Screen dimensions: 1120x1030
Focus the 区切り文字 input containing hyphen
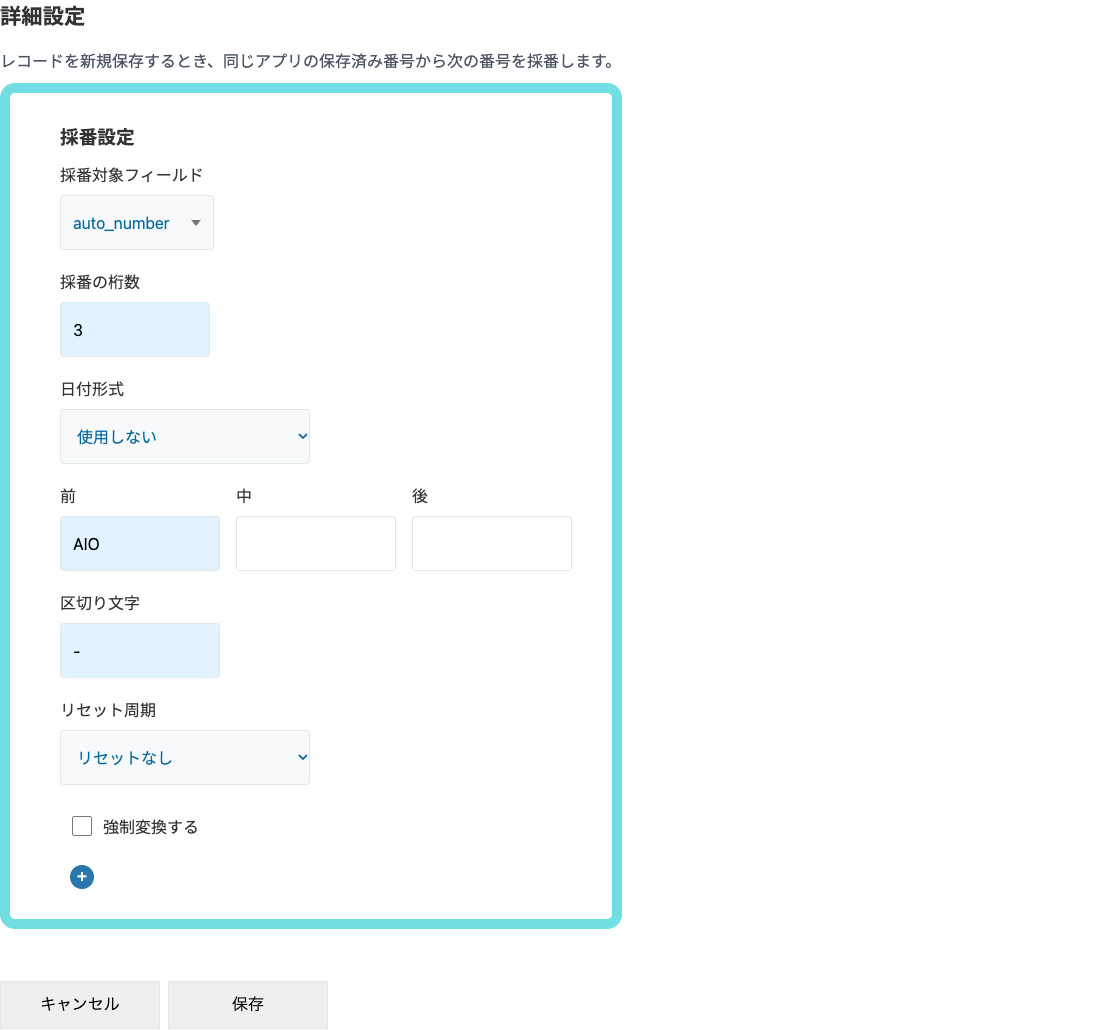click(x=140, y=651)
